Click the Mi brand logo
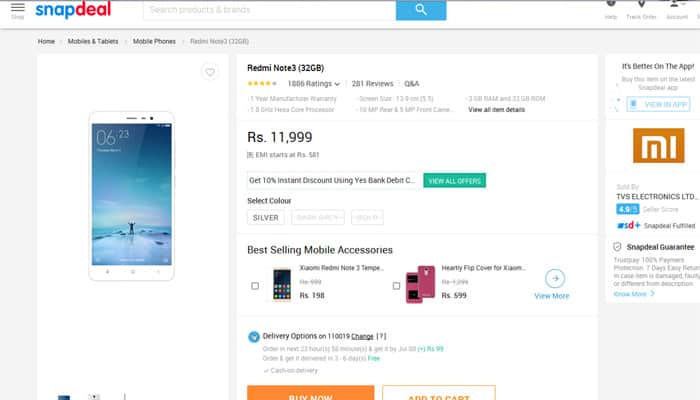Screen dimensions: 700x400 pyautogui.click(x=658, y=146)
